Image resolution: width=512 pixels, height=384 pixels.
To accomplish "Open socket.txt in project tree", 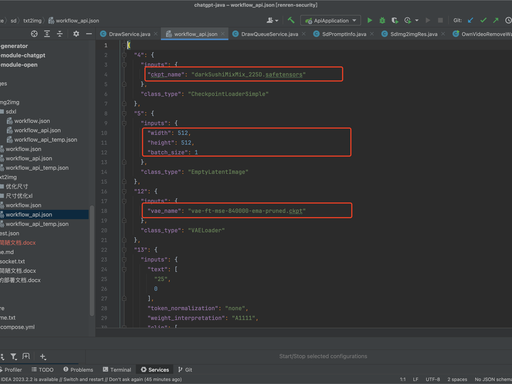I will [12, 261].
